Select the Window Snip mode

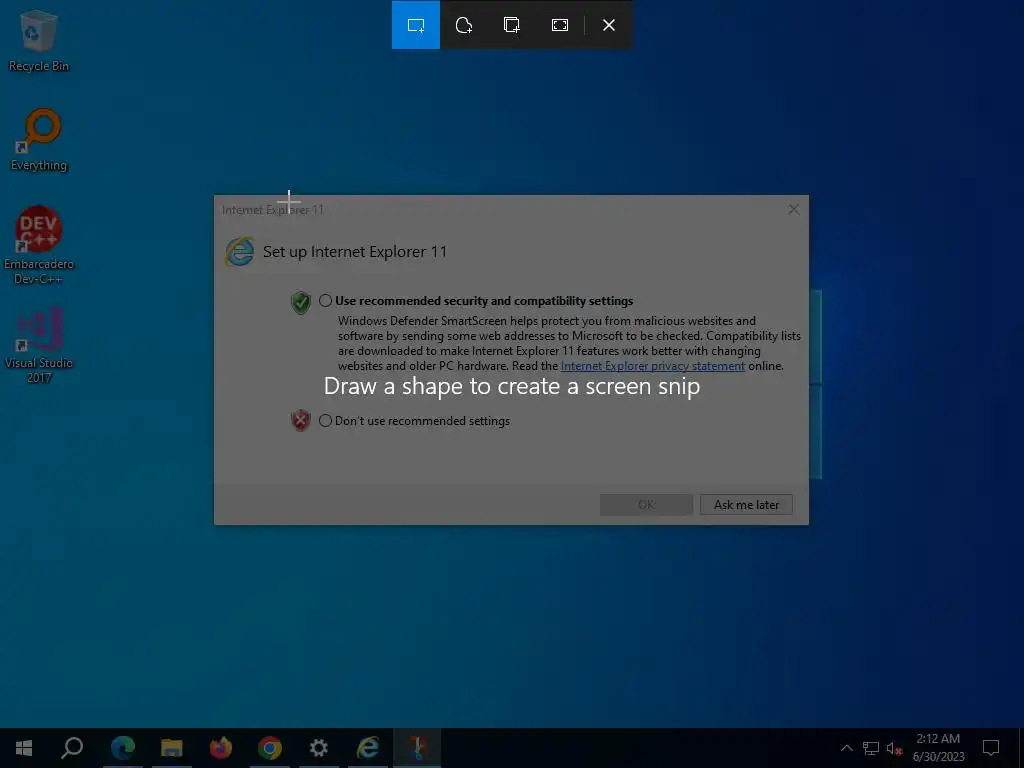point(512,25)
